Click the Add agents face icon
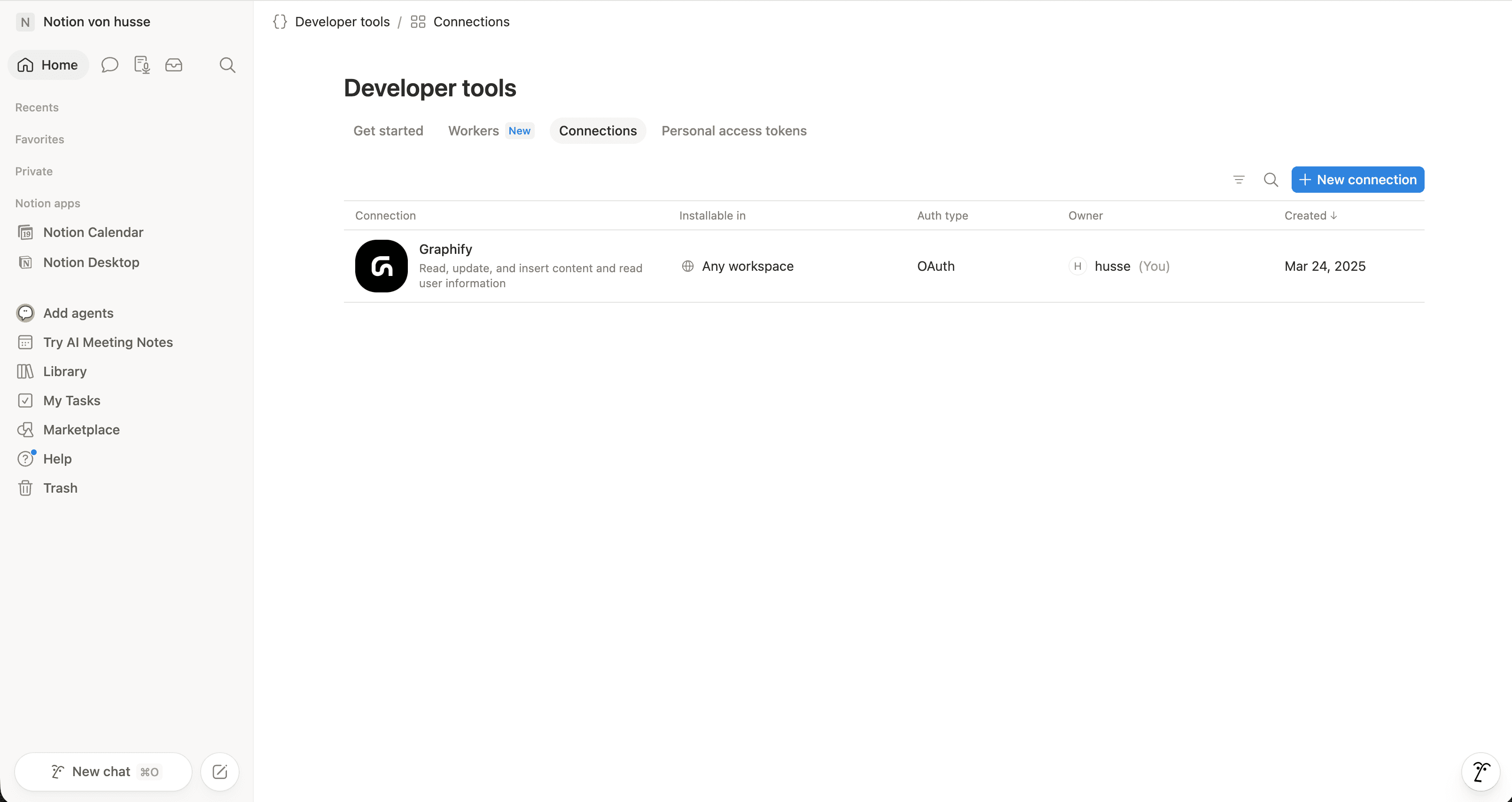Image resolution: width=1512 pixels, height=802 pixels. [x=25, y=313]
